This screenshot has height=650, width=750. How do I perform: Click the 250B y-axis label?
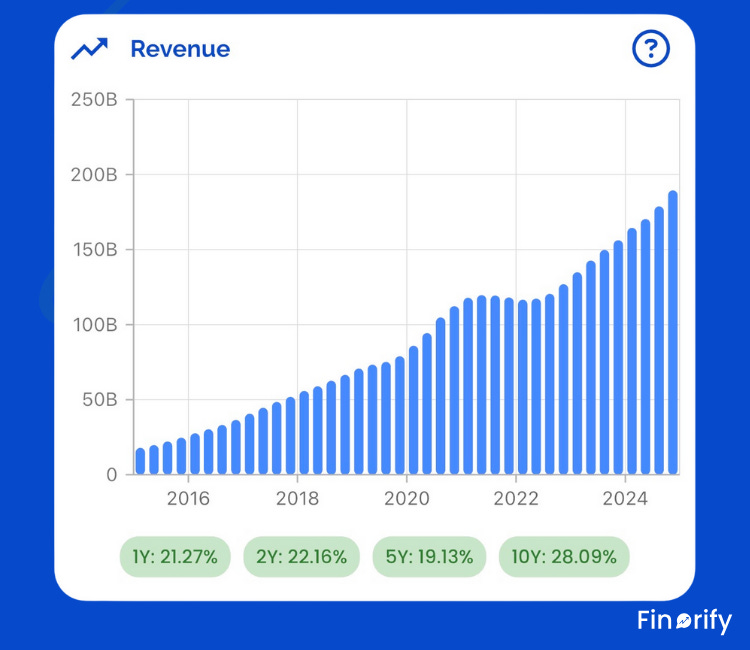[94, 99]
